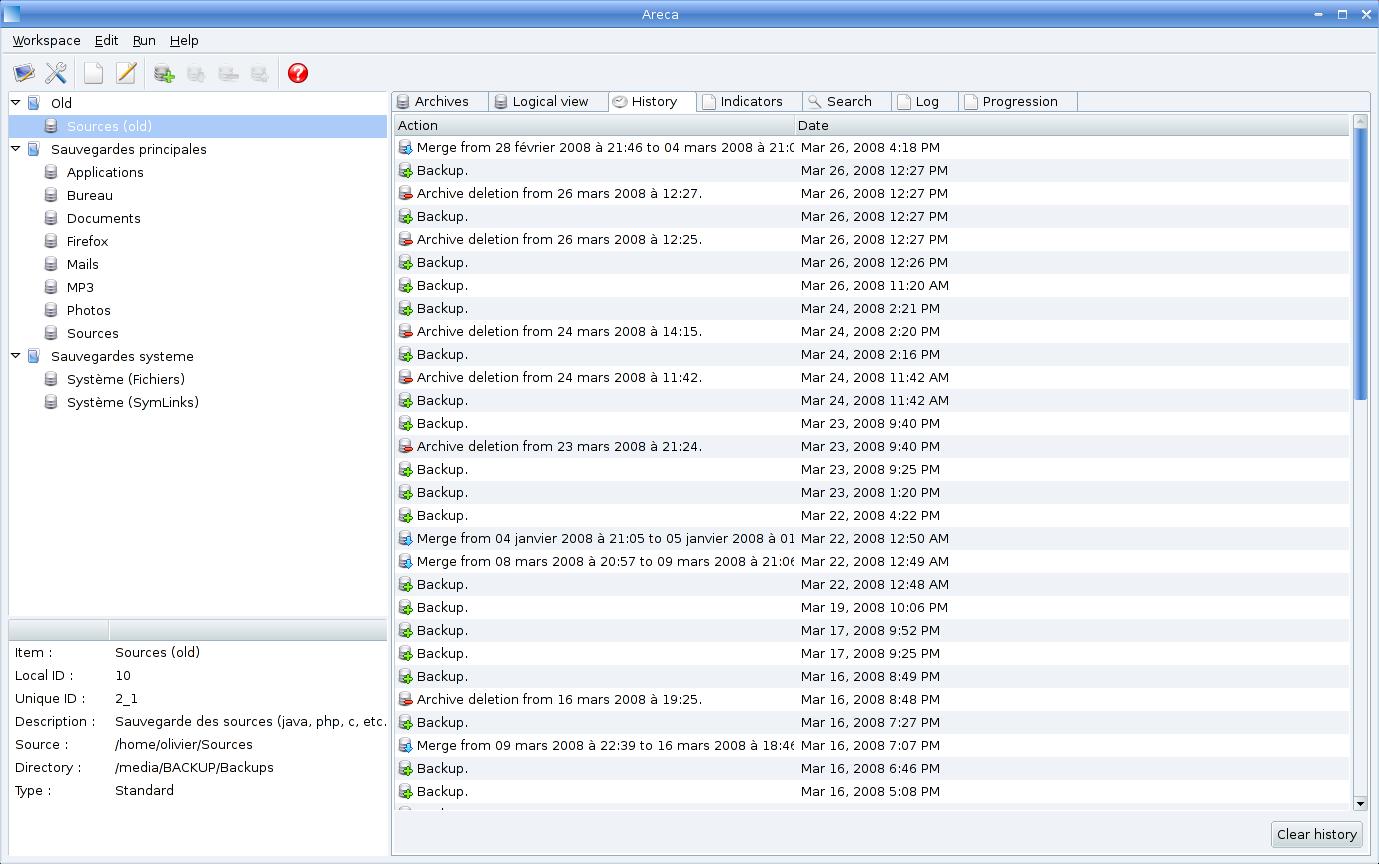Click the Unique ID value '2_1'
The image size is (1379, 864).
[126, 698]
